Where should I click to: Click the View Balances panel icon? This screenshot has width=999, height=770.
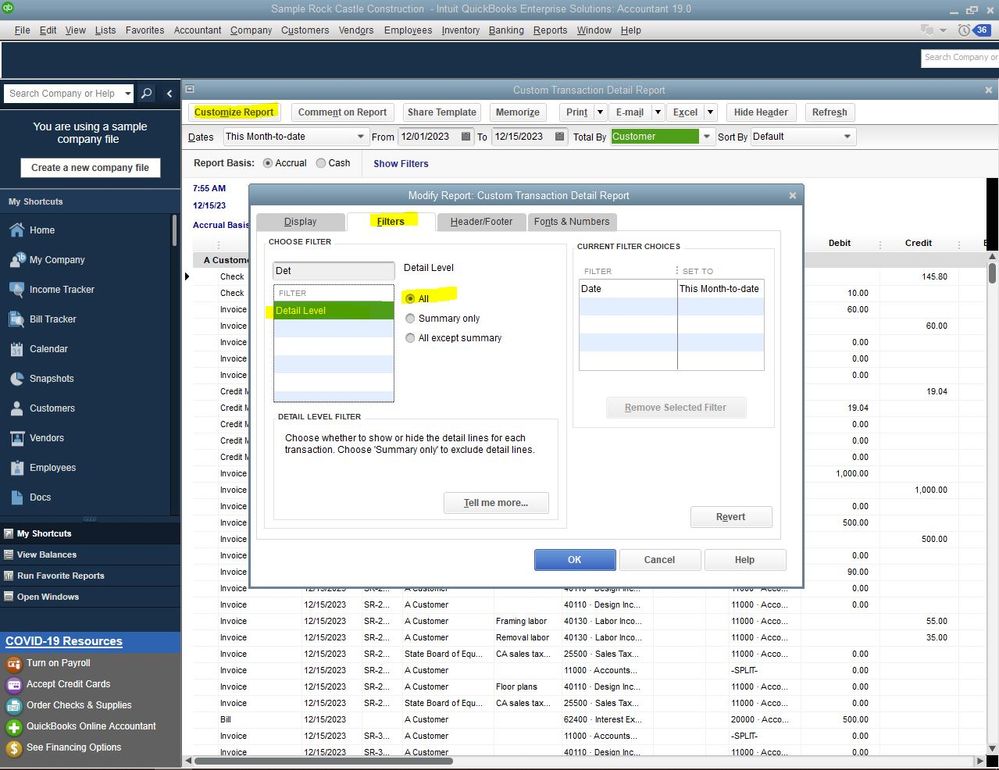click(x=8, y=555)
